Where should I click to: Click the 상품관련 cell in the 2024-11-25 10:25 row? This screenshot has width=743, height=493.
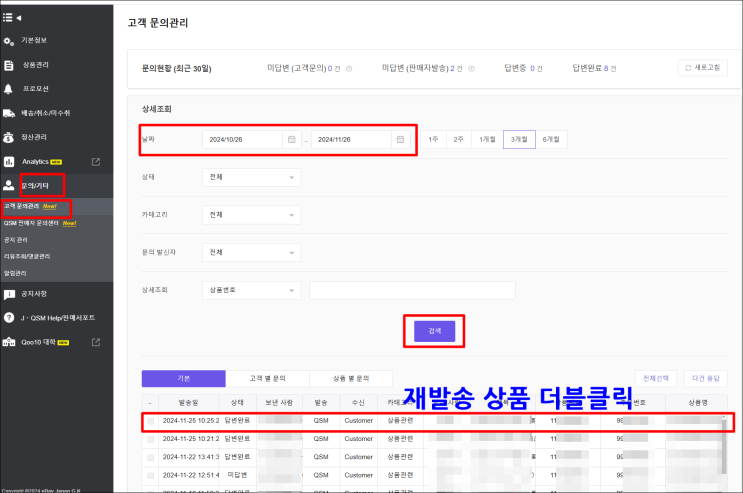(400, 420)
